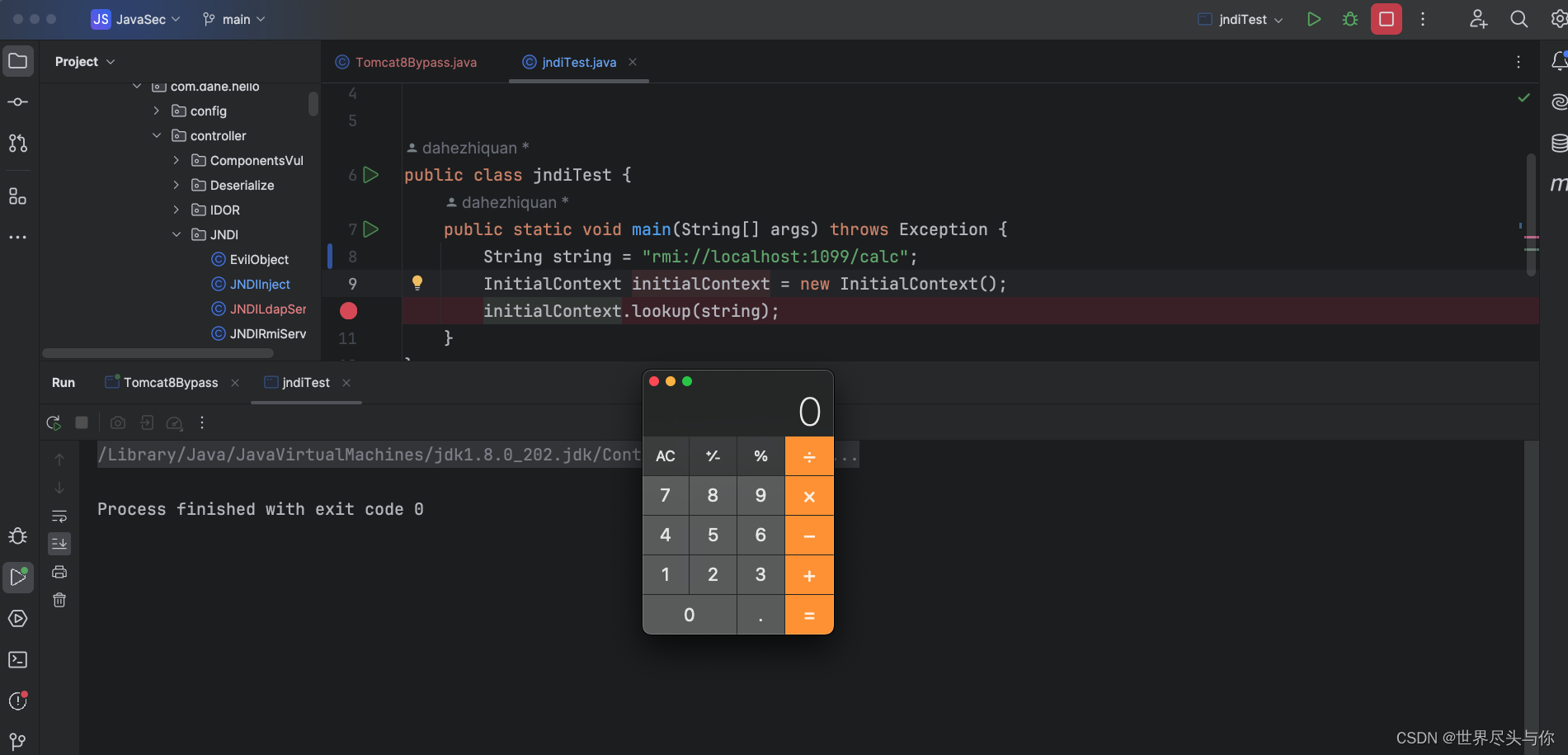This screenshot has width=1568, height=755.
Task: Click the project tree horizontal scrollbar
Action: pos(158,353)
